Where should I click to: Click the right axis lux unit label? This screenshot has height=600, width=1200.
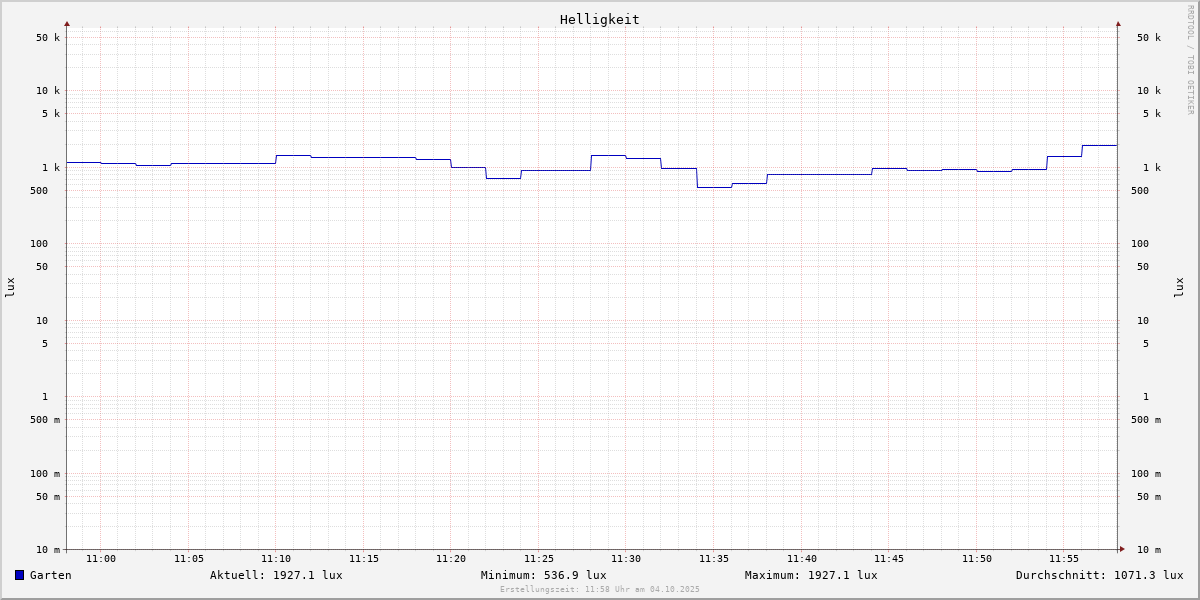click(1179, 287)
